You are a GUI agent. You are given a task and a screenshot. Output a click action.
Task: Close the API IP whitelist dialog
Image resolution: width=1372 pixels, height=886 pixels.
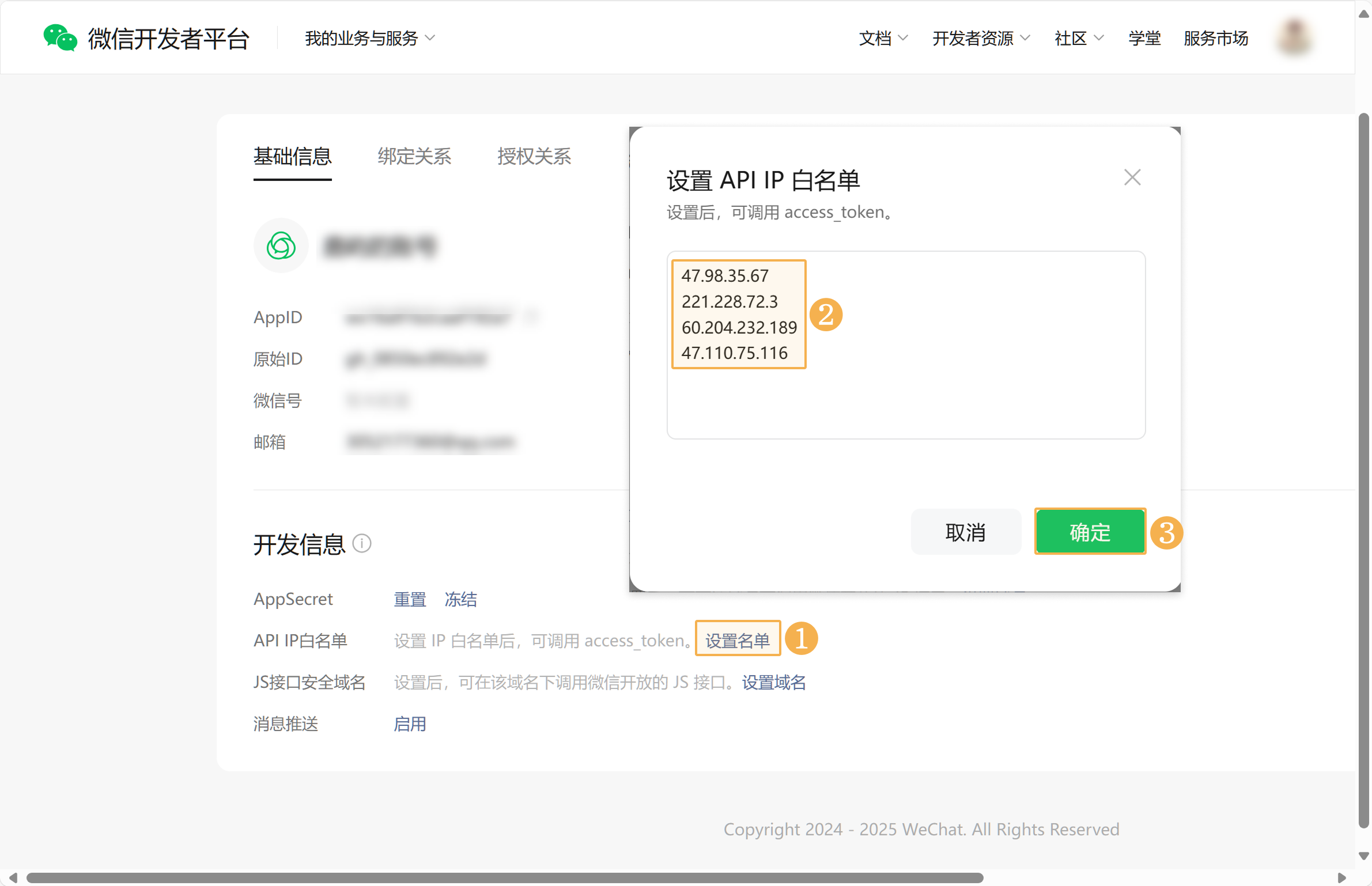click(1132, 177)
